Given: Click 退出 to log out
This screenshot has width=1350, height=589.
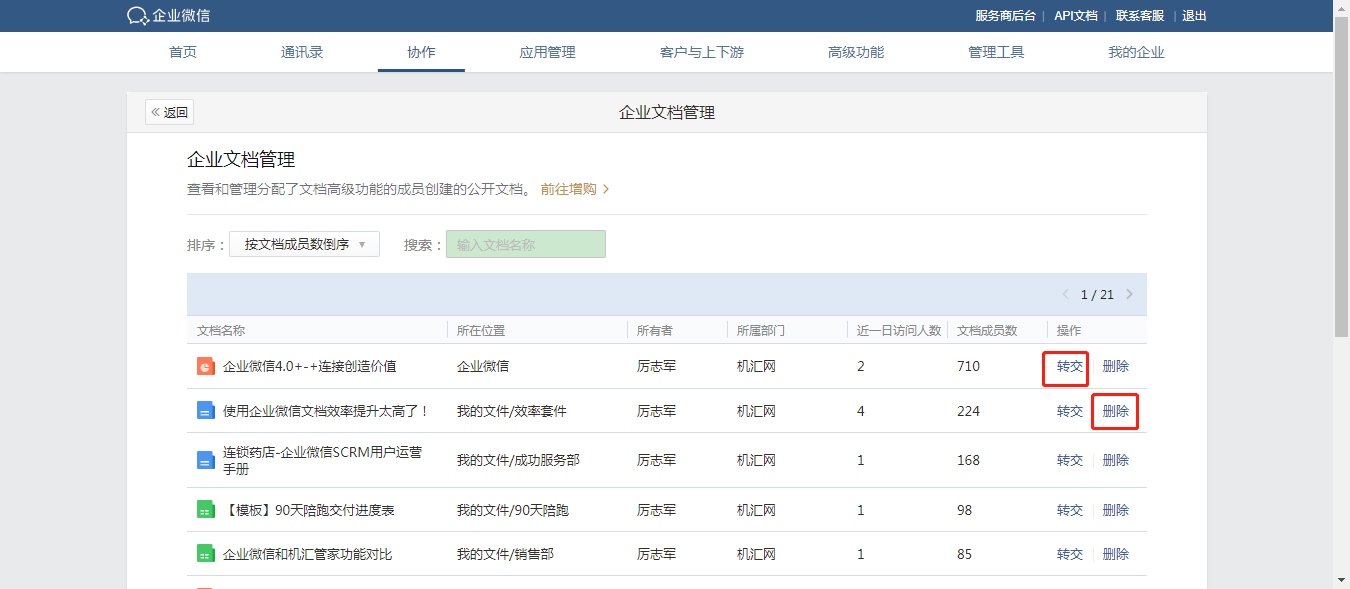Looking at the screenshot, I should click(x=1195, y=16).
